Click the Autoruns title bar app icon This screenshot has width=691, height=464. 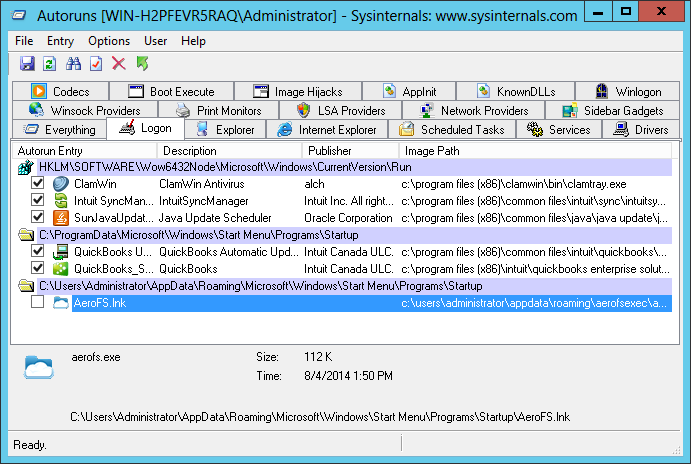click(x=19, y=15)
